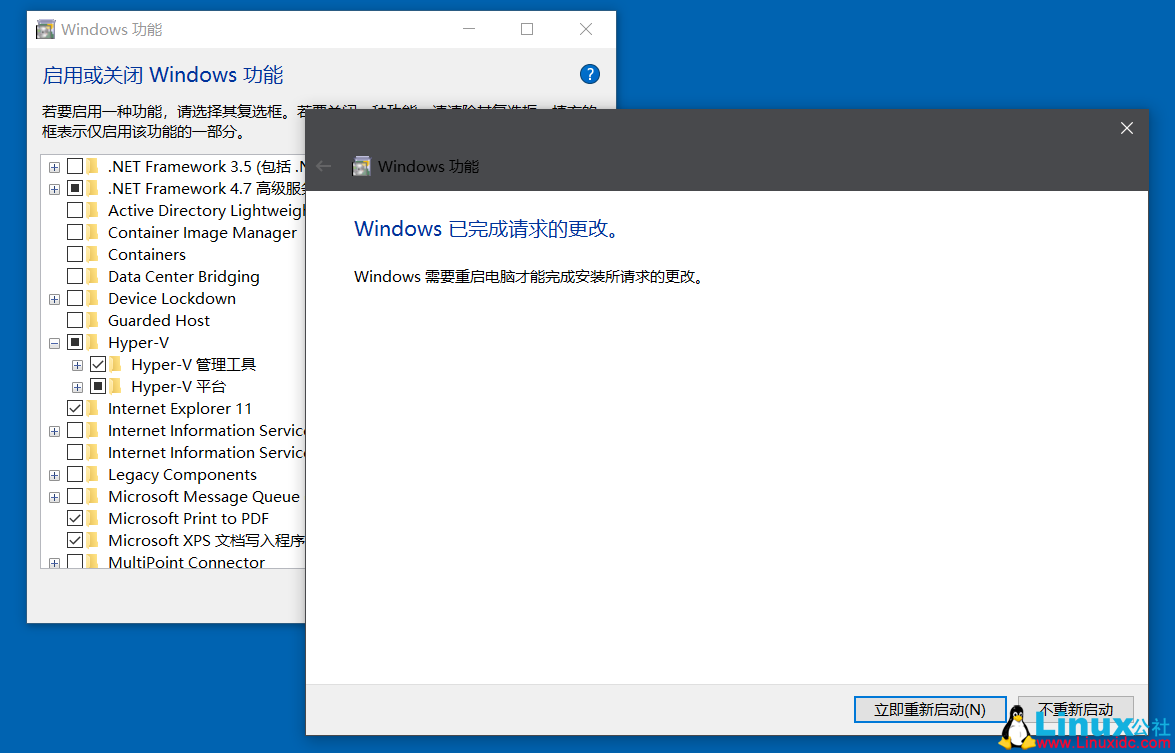
Task: Select the Internet Explorer 11 row text
Action: coord(180,408)
